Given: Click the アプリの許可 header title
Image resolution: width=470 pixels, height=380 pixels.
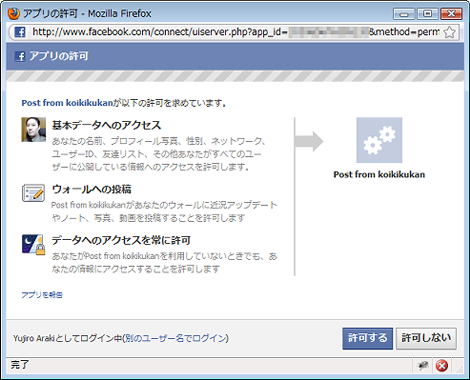Looking at the screenshot, I should click(x=59, y=56).
